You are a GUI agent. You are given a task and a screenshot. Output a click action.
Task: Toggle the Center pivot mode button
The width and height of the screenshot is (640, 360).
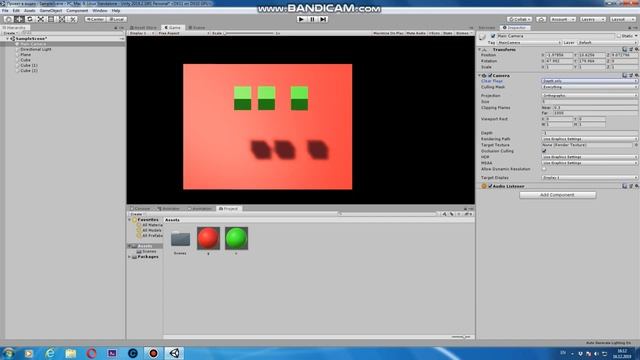[96, 19]
